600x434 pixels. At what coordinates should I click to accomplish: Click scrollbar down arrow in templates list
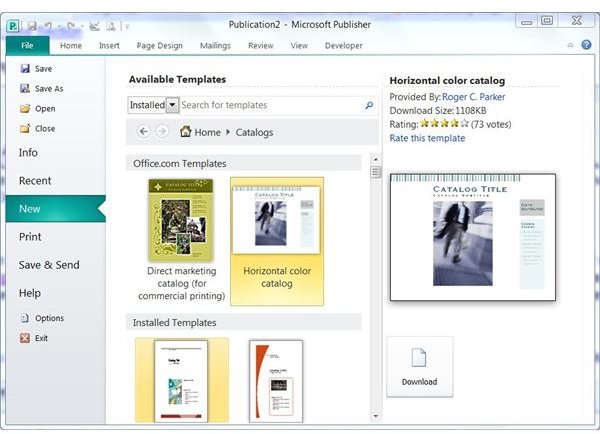point(376,416)
